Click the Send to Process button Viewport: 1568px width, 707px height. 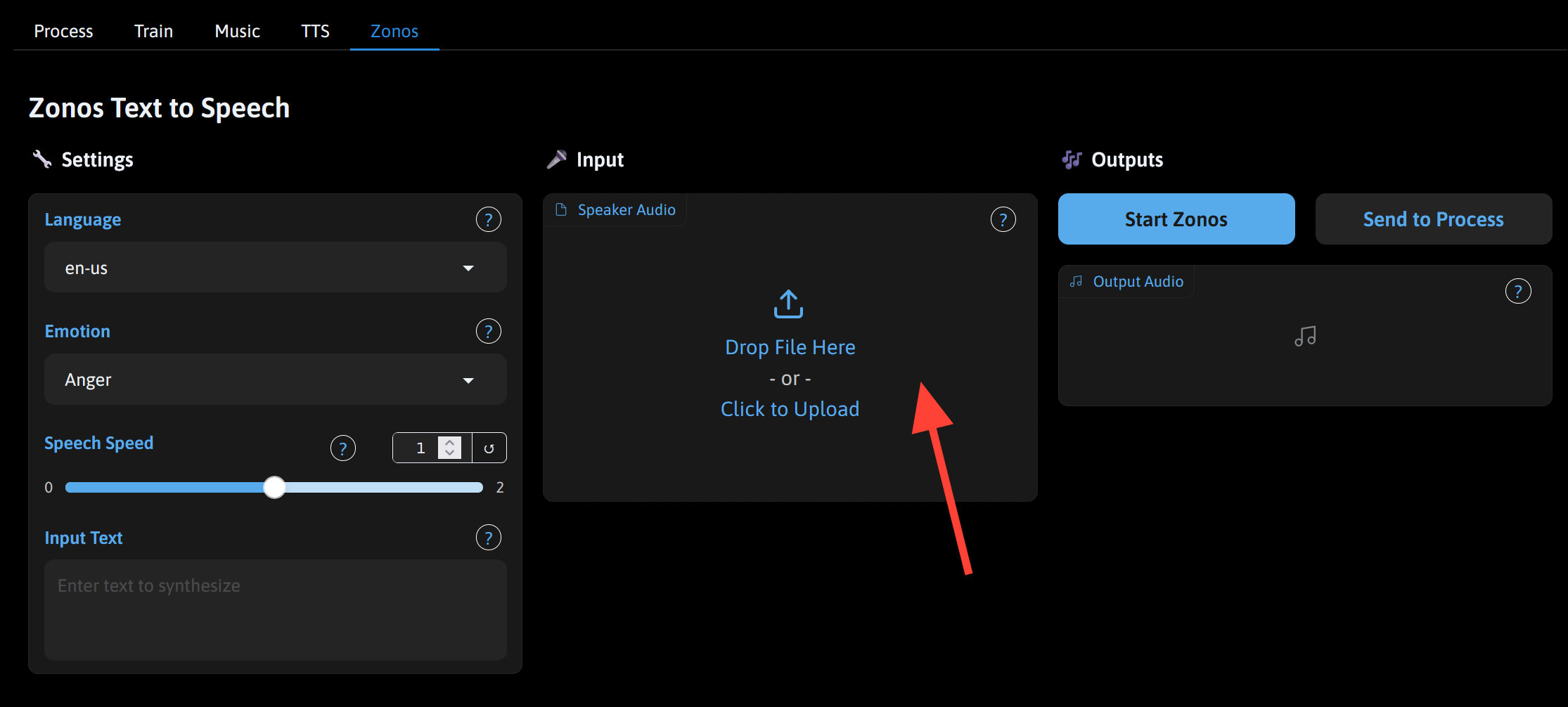click(x=1434, y=219)
